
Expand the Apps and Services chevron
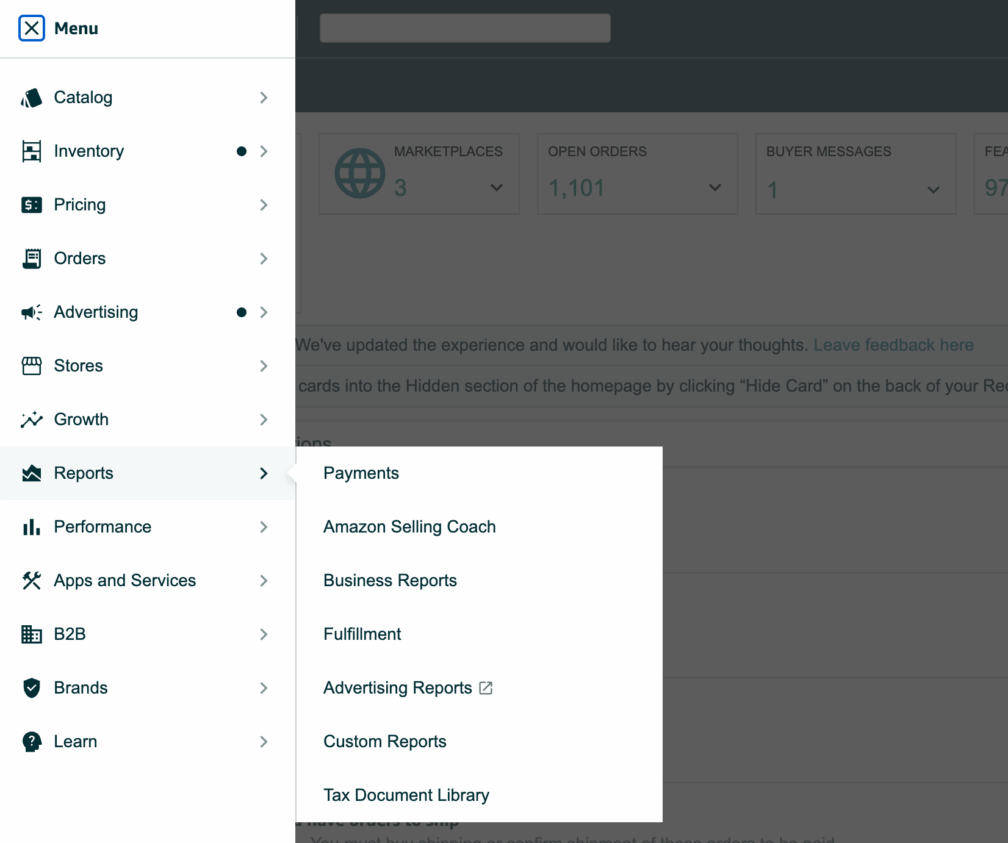pyautogui.click(x=264, y=581)
